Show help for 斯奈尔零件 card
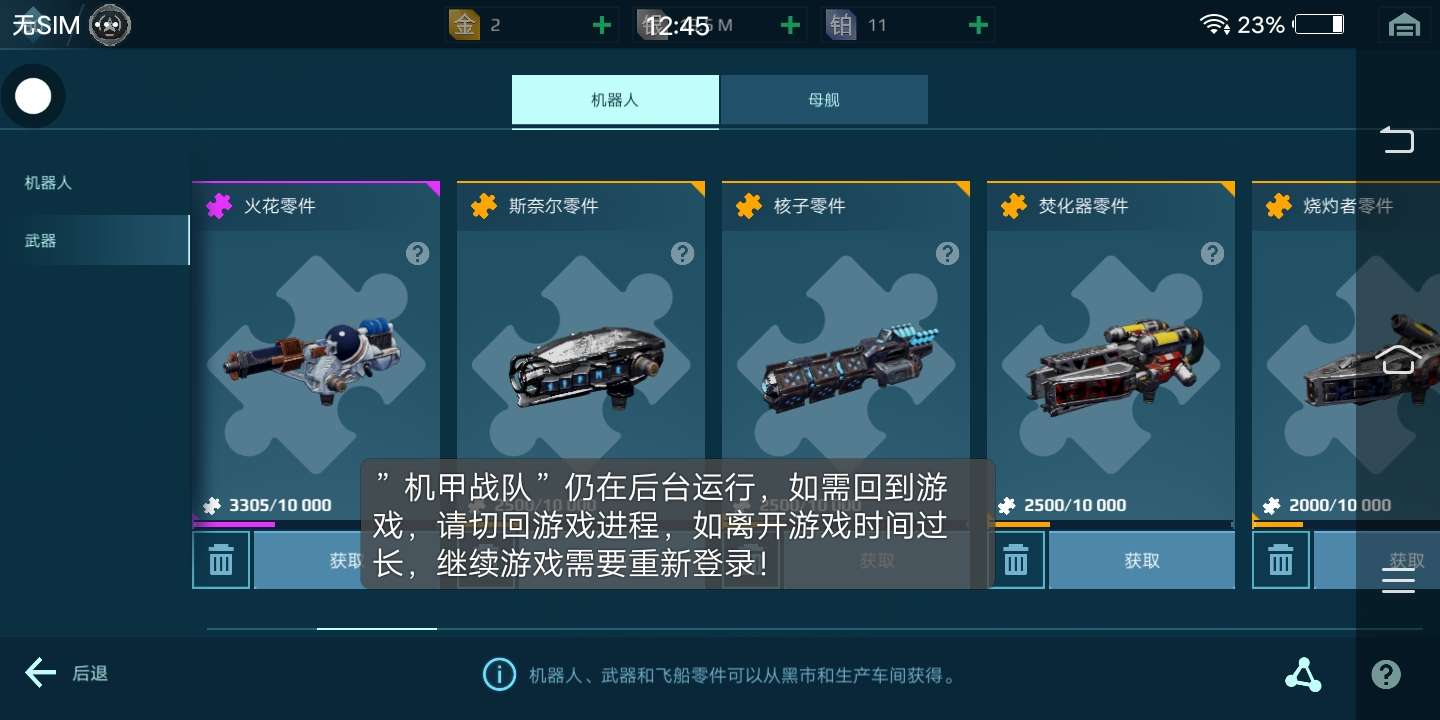The width and height of the screenshot is (1440, 720). (682, 253)
